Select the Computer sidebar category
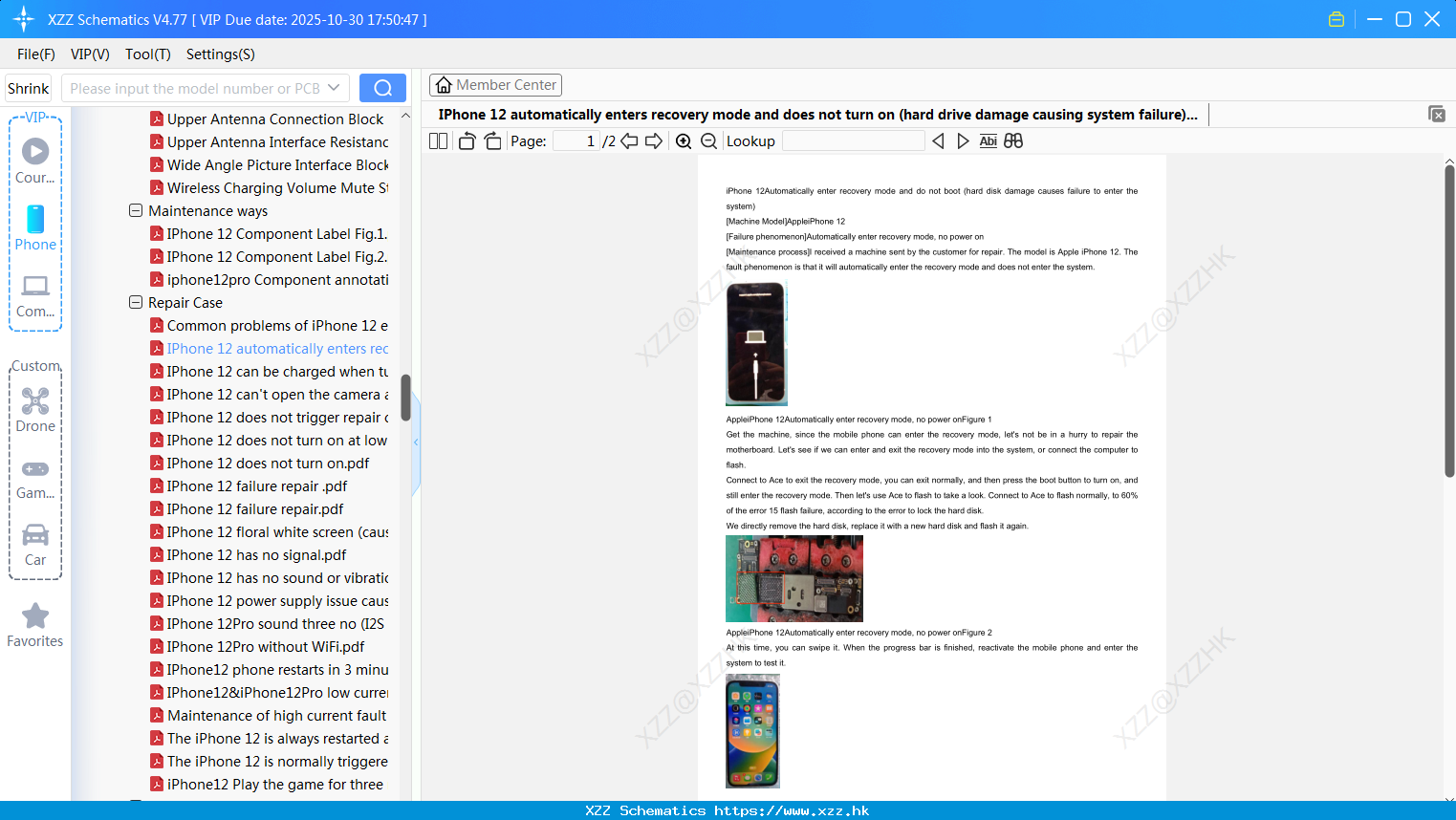Viewport: 1456px width, 820px height. (x=35, y=295)
